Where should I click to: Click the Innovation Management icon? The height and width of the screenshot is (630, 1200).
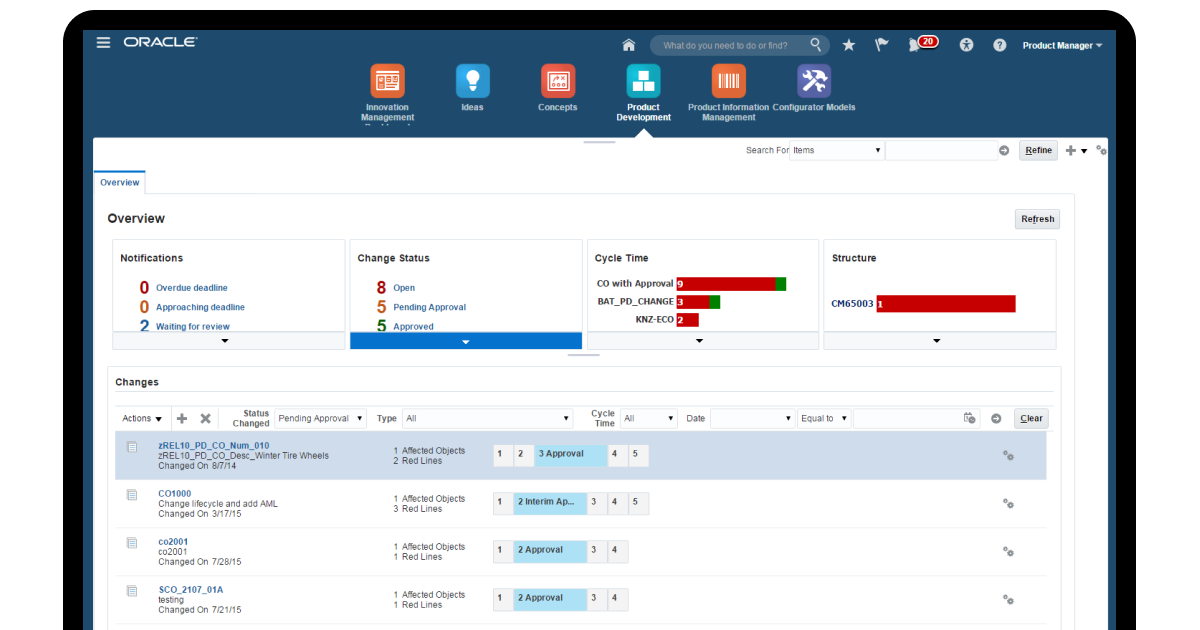[387, 80]
